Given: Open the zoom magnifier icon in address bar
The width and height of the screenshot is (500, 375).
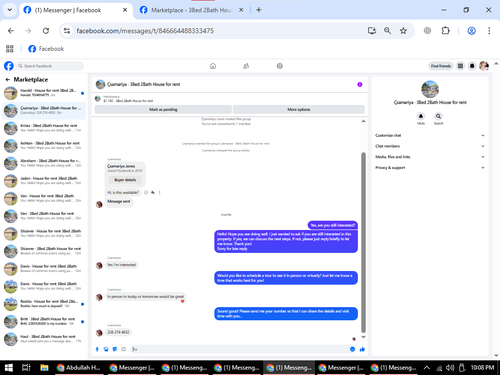Looking at the screenshot, I should coord(387,31).
